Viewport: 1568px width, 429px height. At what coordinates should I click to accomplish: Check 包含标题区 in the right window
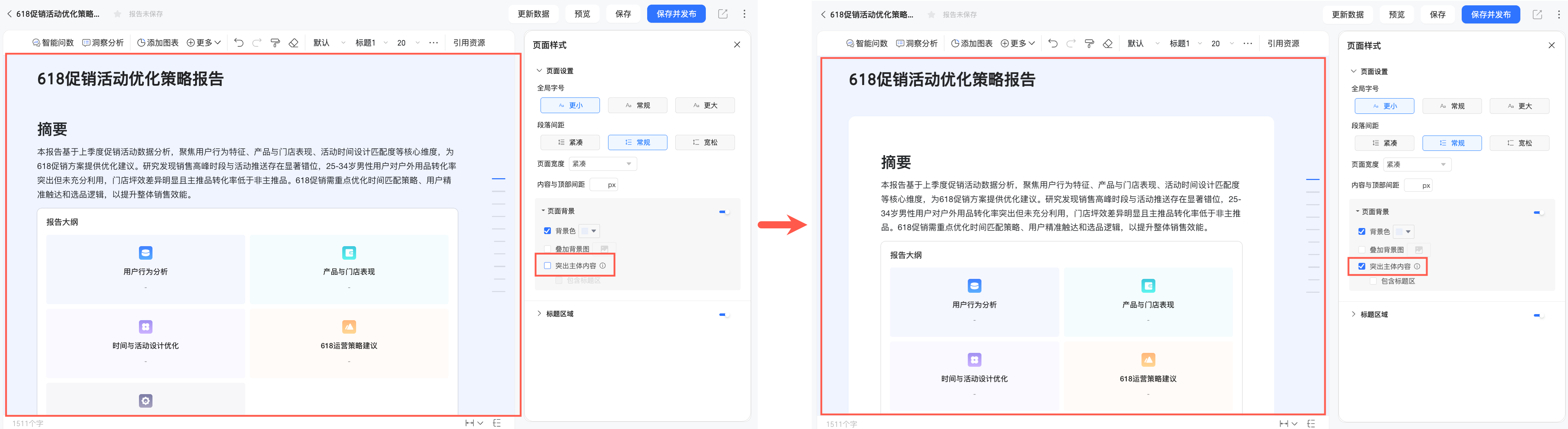pyautogui.click(x=1373, y=281)
